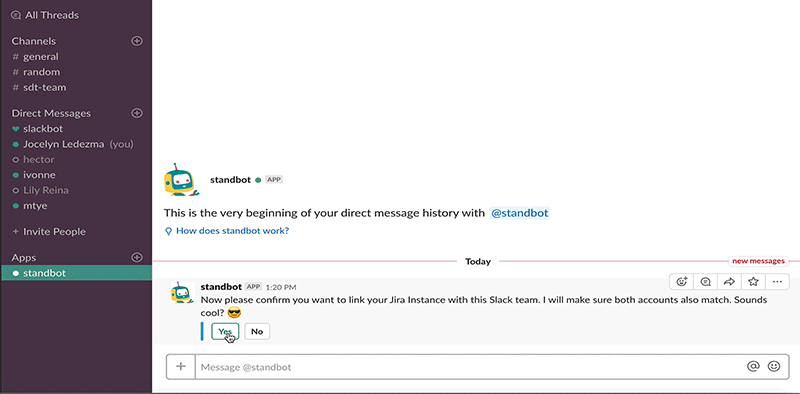800x394 pixels.
Task: Star the standbot message
Action: (x=753, y=281)
